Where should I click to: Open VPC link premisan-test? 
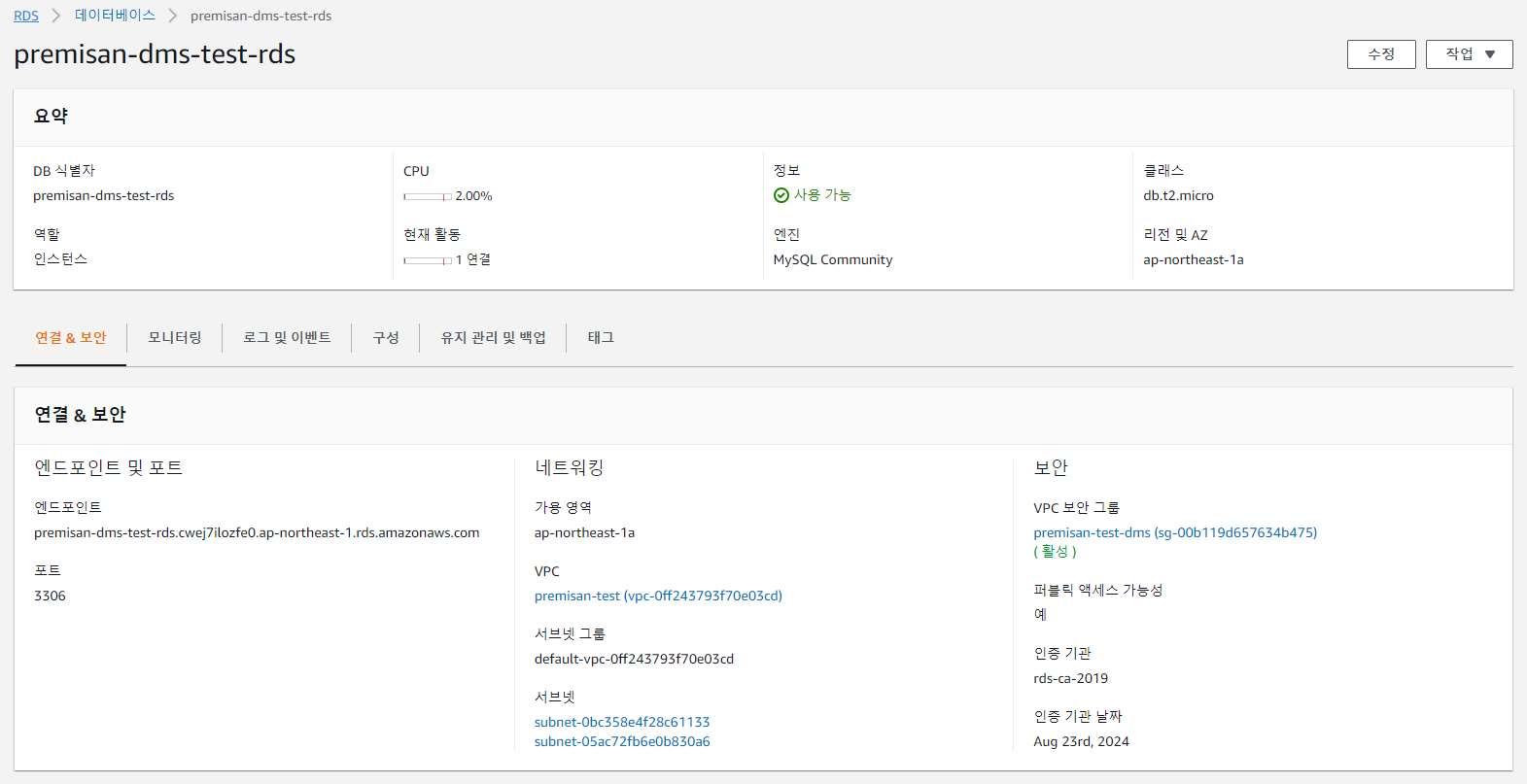pos(658,596)
